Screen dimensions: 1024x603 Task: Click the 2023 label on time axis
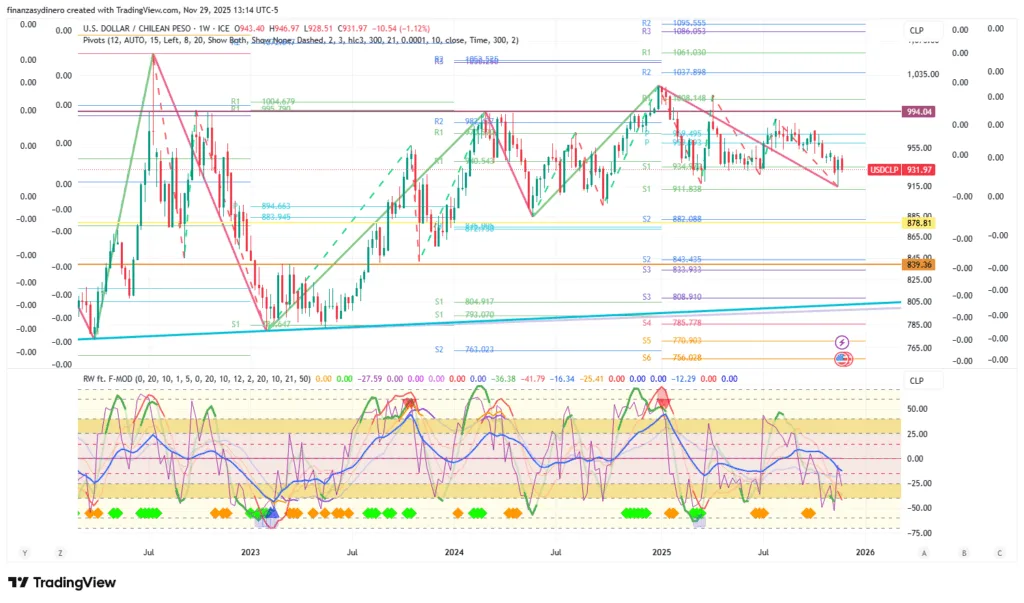(x=250, y=552)
